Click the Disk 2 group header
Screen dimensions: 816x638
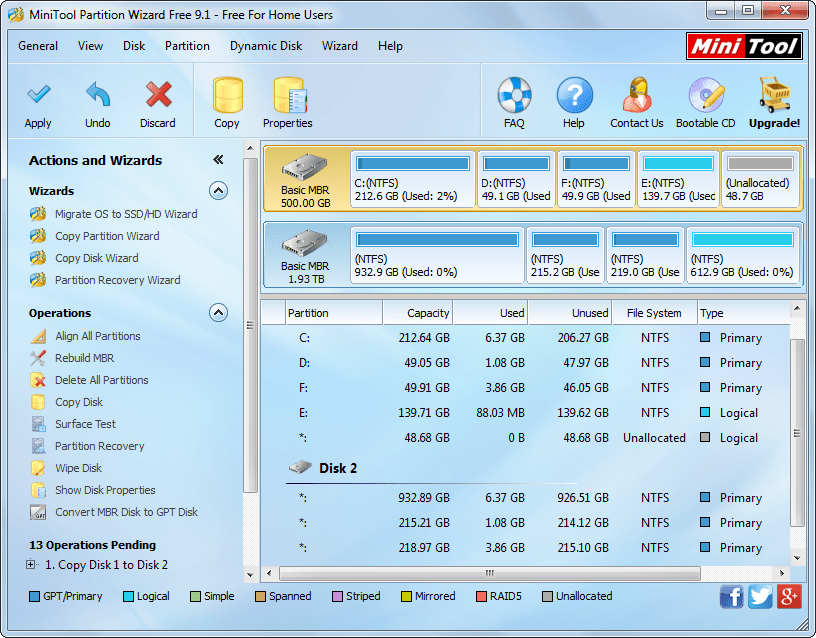pyautogui.click(x=338, y=468)
